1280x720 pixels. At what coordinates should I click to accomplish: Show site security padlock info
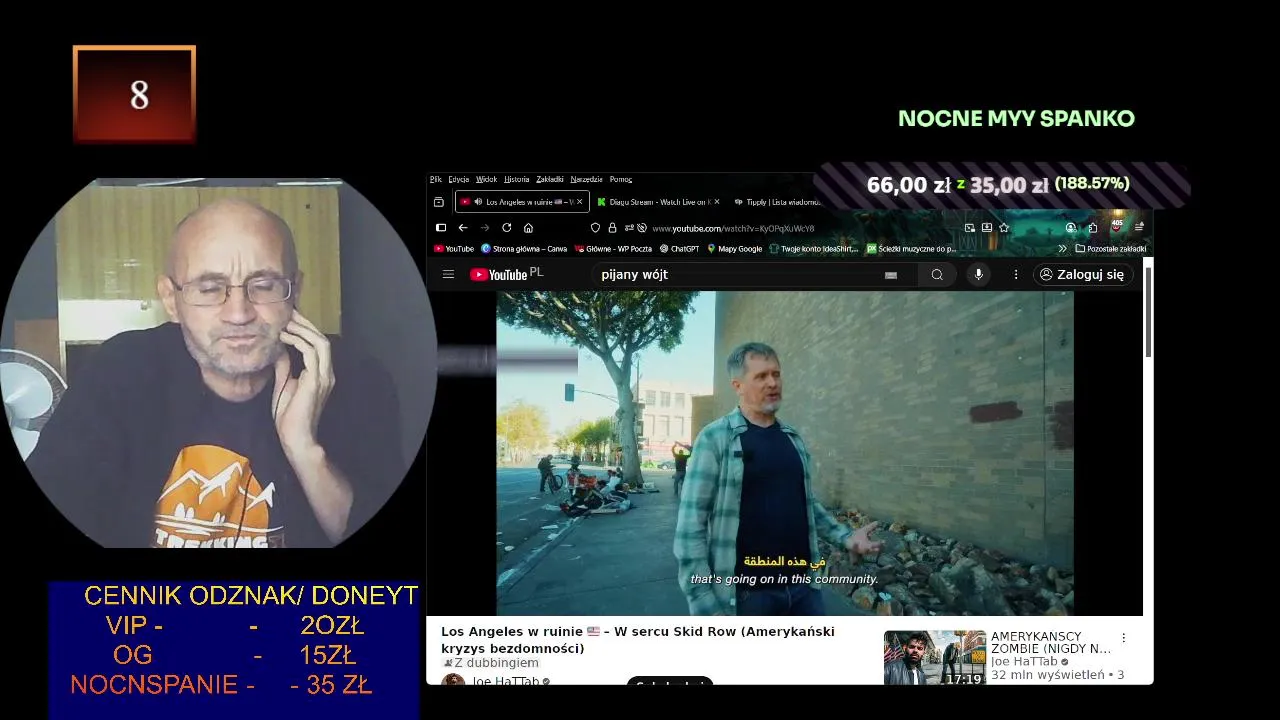pyautogui.click(x=612, y=228)
